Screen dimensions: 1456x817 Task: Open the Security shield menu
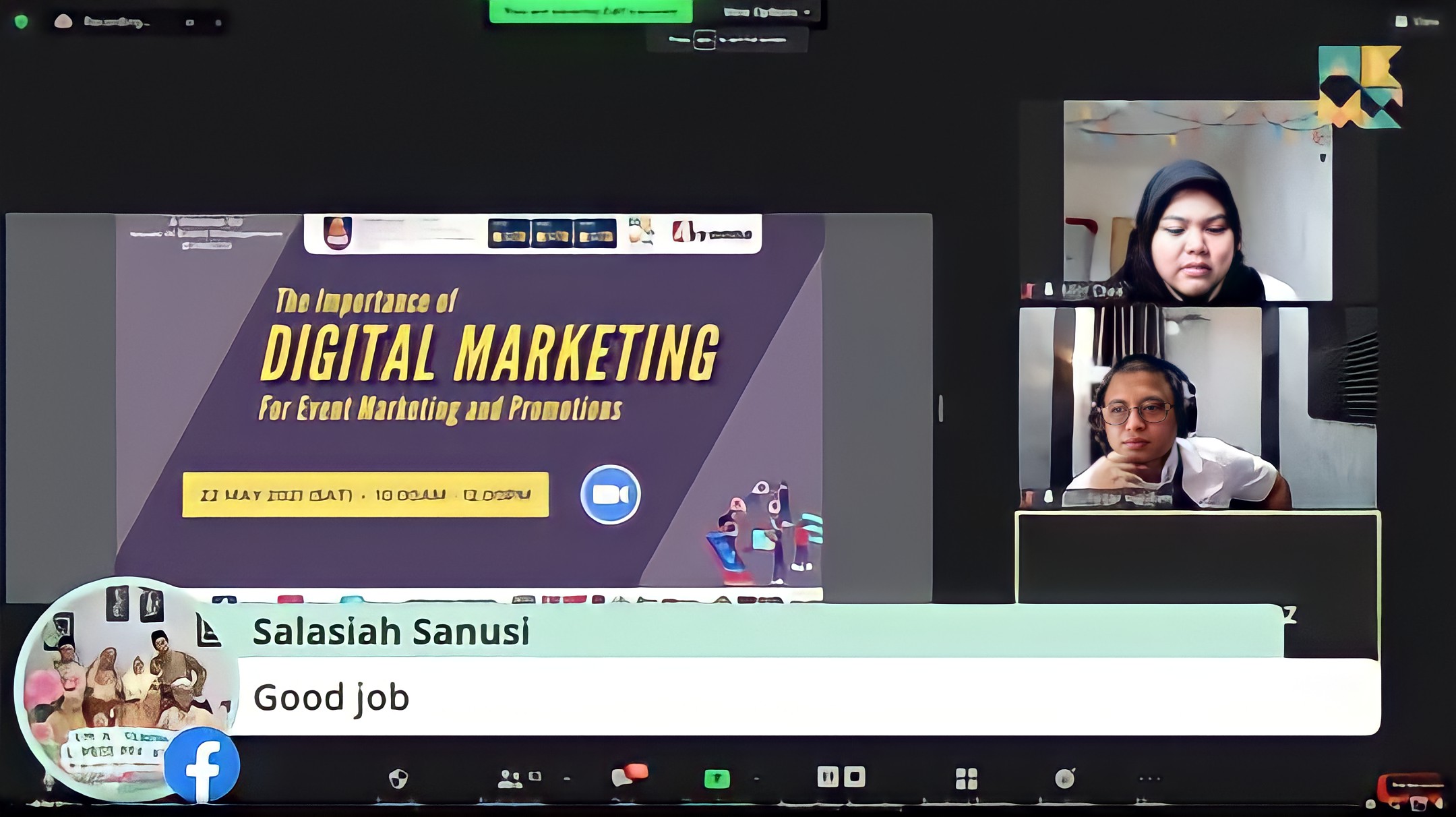point(398,779)
